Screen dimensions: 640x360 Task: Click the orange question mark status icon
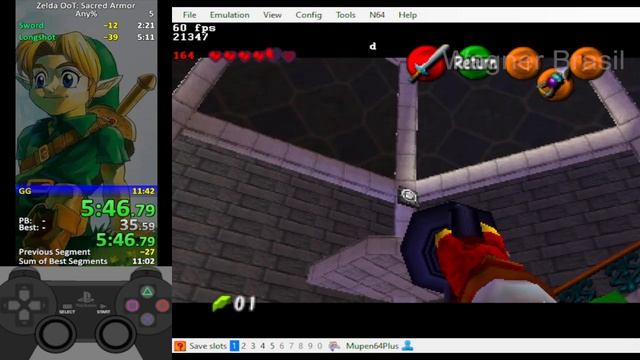click(180, 346)
